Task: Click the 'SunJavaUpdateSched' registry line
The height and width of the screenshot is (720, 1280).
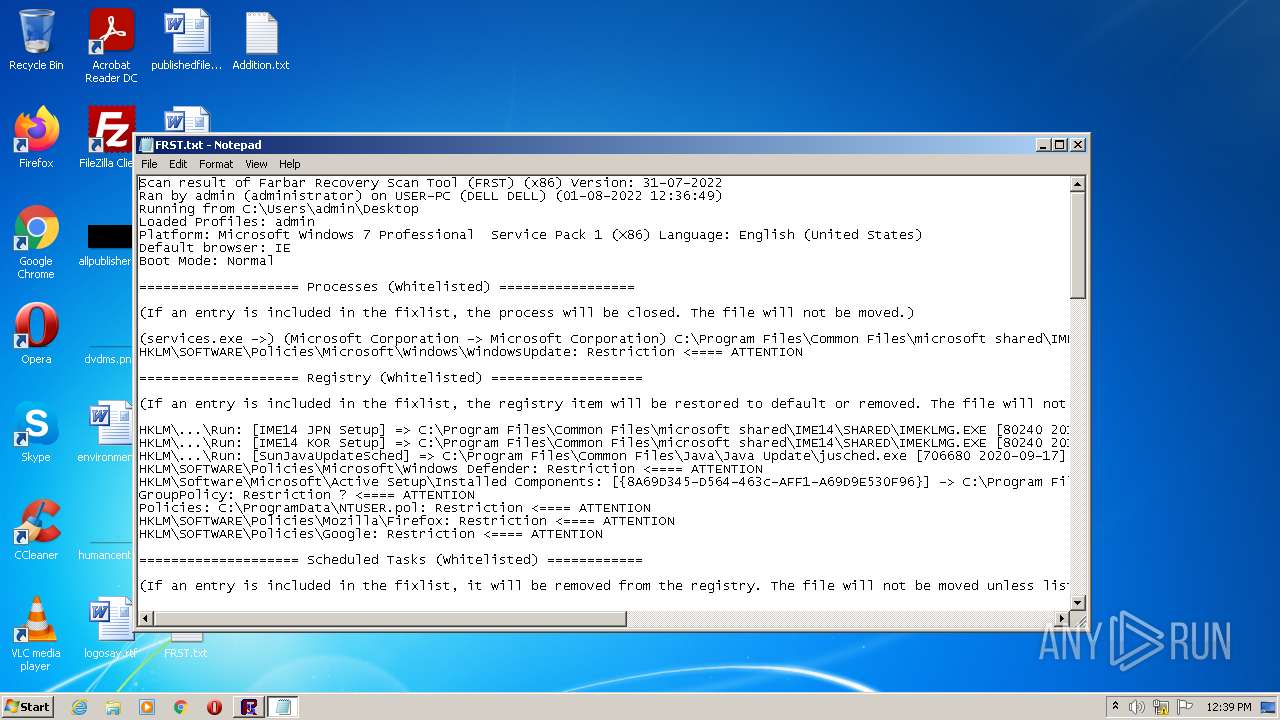Action: point(604,456)
